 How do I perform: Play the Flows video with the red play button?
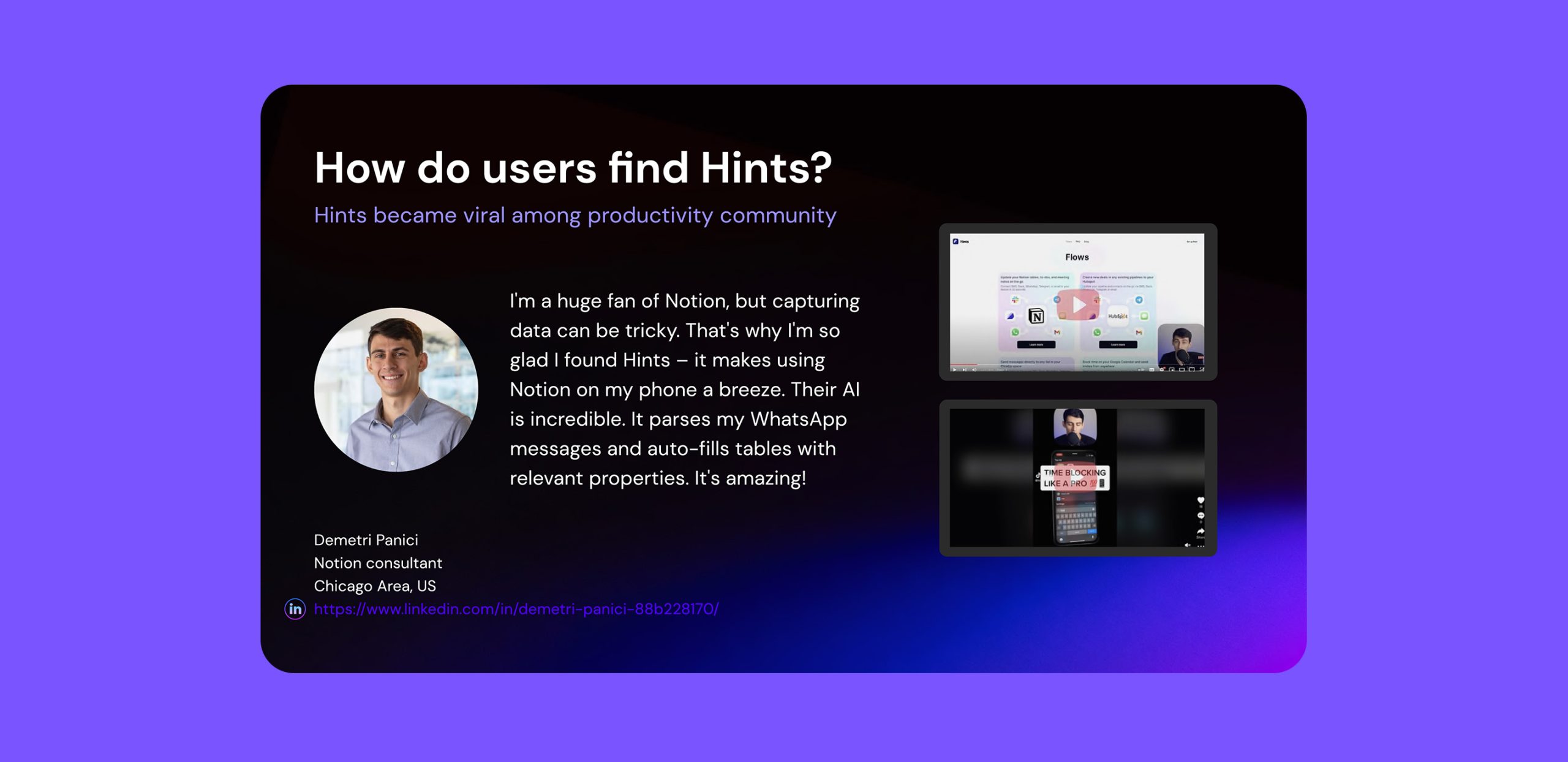point(1078,304)
